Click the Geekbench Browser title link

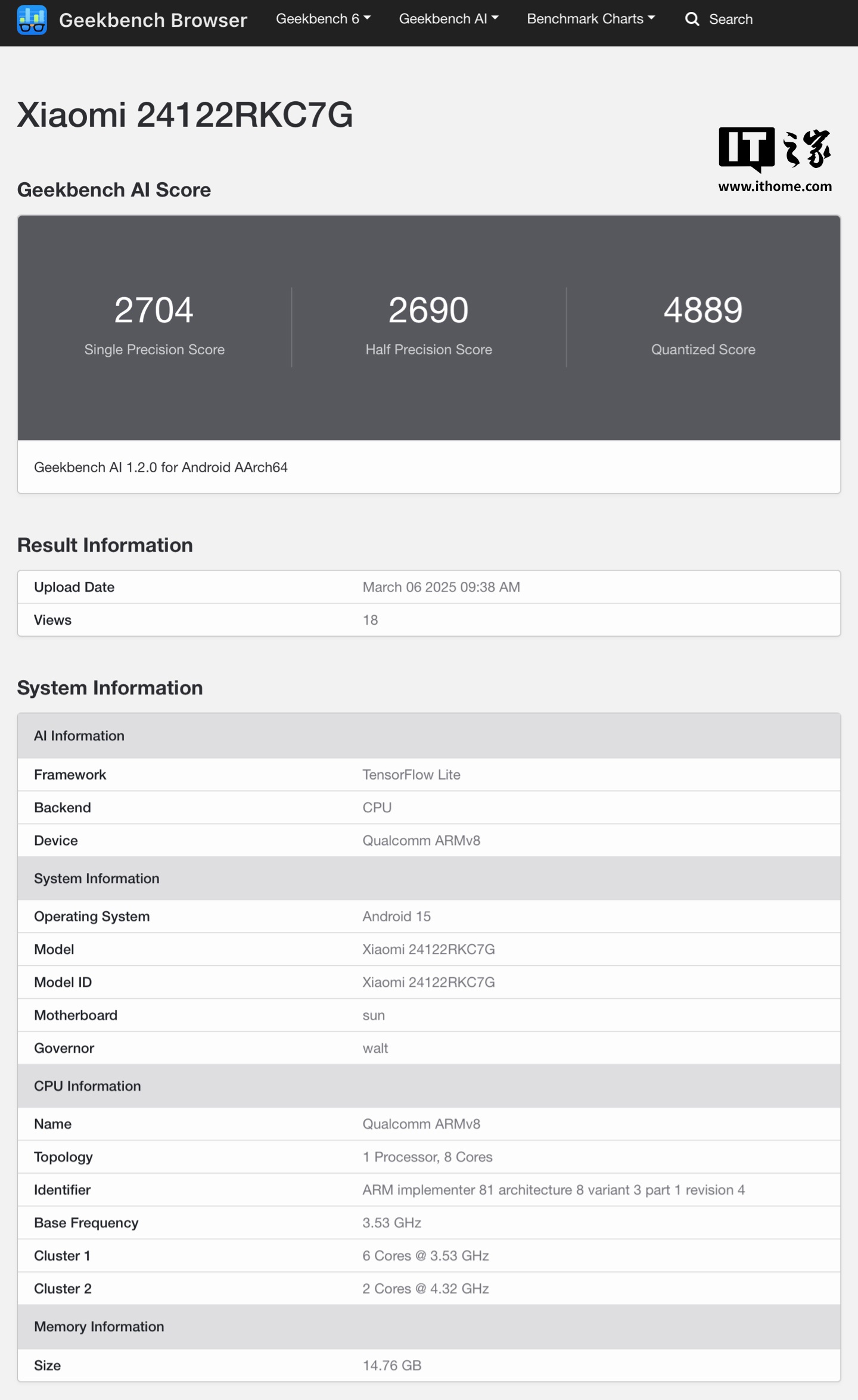pos(153,20)
